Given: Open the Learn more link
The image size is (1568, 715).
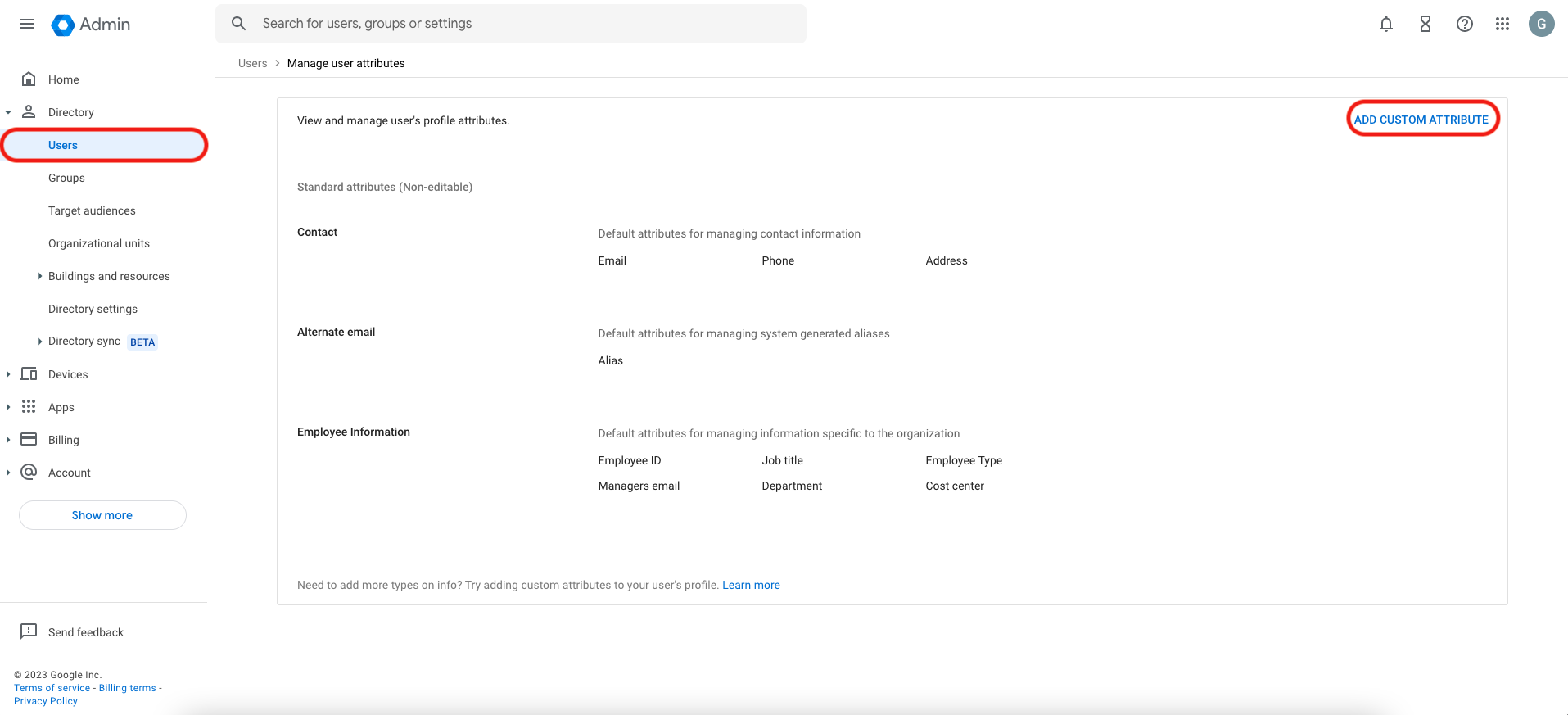Looking at the screenshot, I should click(751, 585).
